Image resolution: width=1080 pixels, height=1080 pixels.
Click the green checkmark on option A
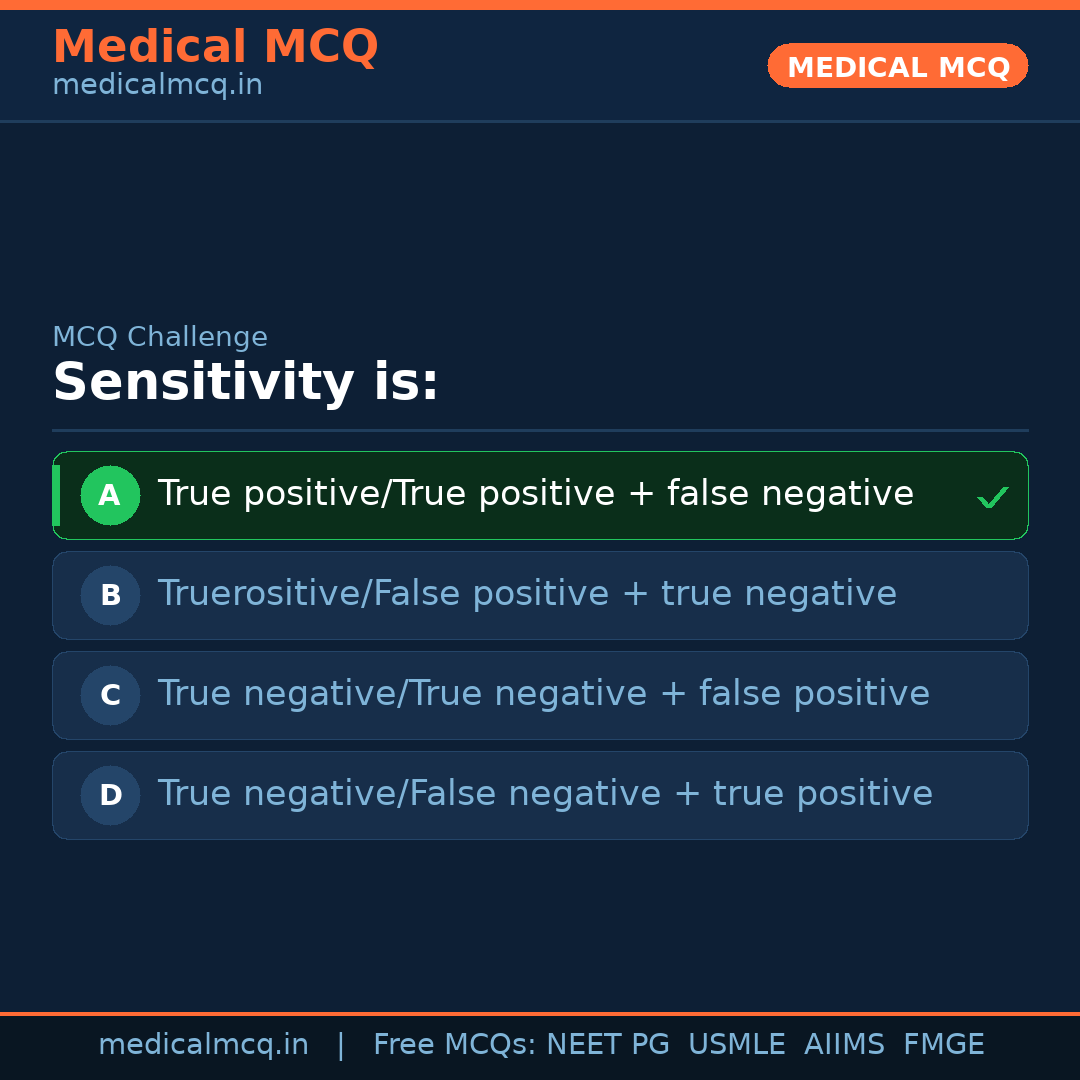[992, 497]
